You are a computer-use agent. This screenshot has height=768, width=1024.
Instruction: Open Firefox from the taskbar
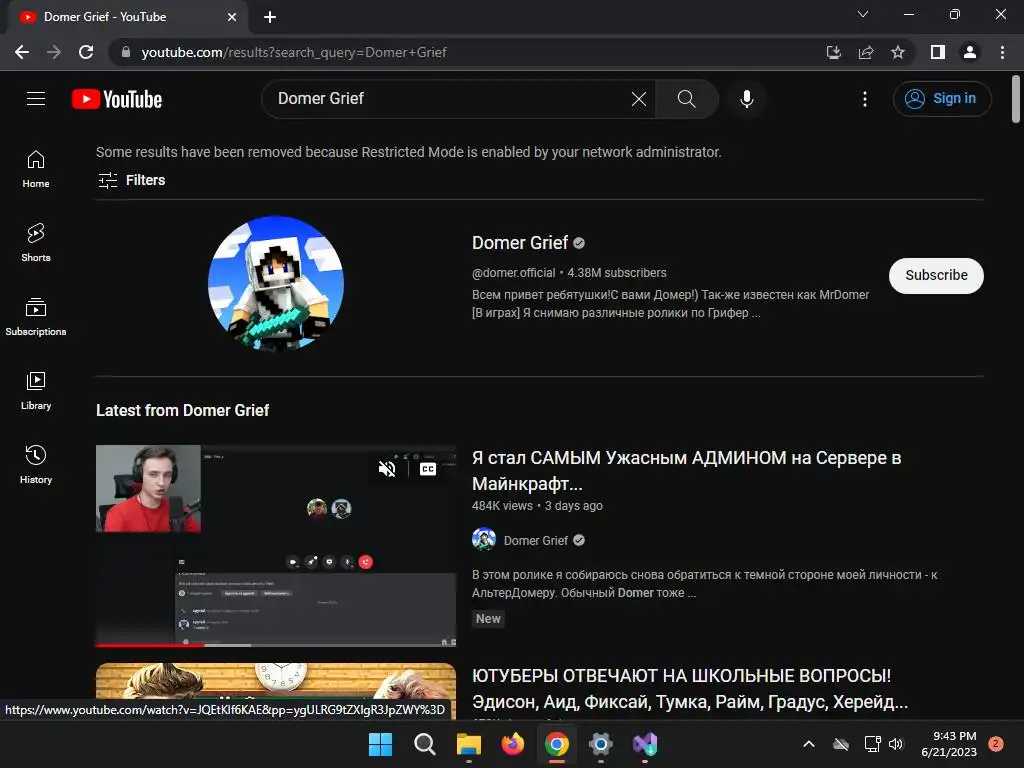(513, 744)
